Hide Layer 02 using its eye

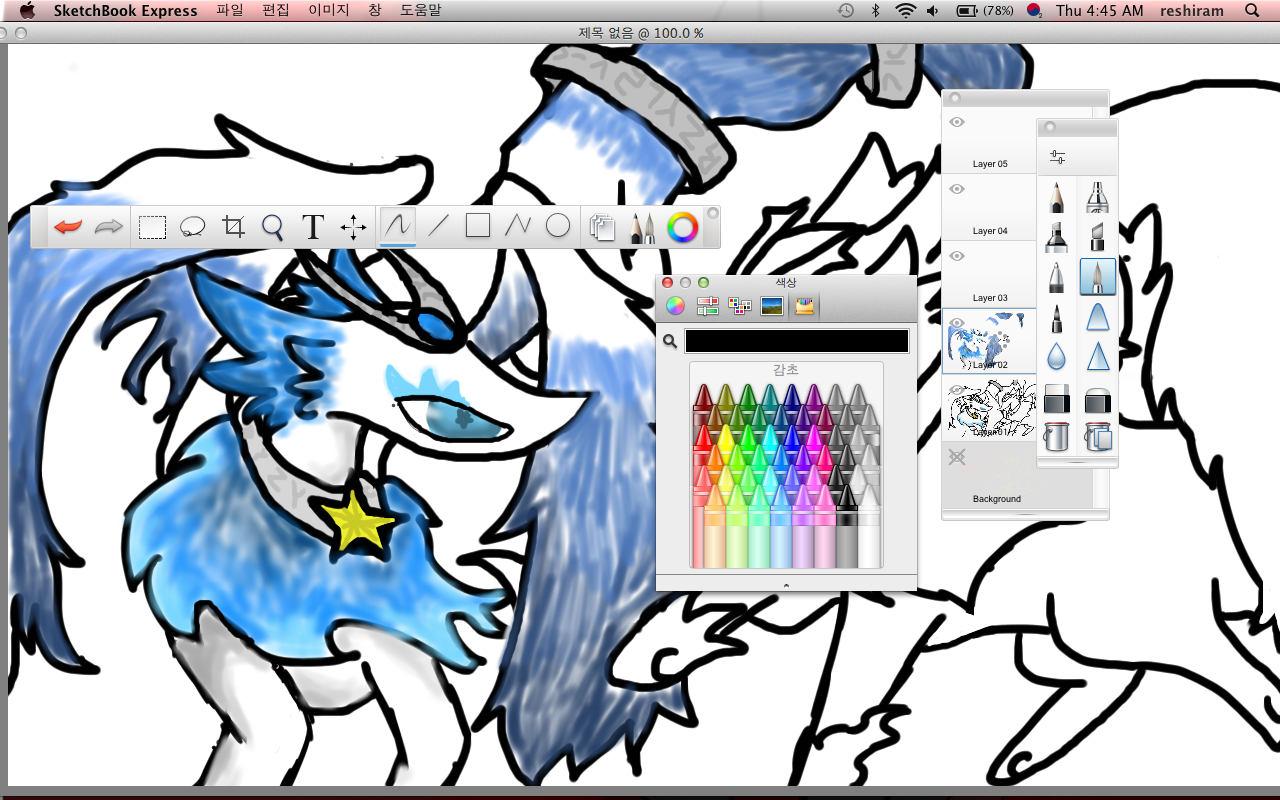pyautogui.click(x=957, y=322)
